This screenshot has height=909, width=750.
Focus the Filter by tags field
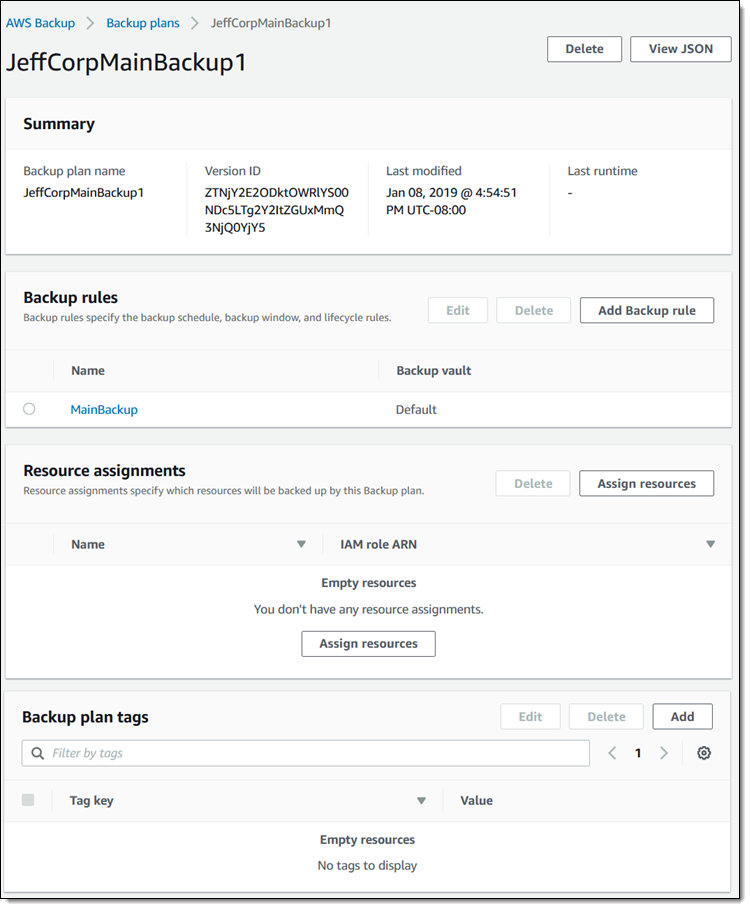pyautogui.click(x=315, y=753)
